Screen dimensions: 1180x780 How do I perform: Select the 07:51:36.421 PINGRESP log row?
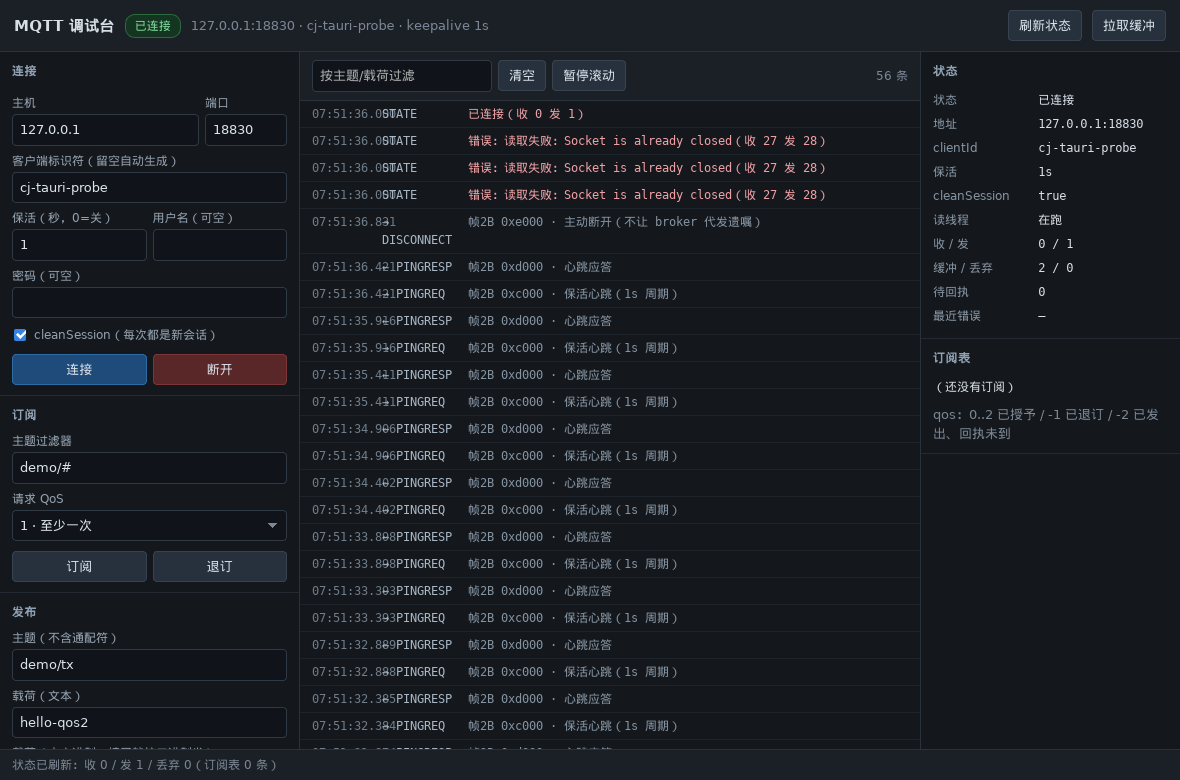[x=610, y=267]
